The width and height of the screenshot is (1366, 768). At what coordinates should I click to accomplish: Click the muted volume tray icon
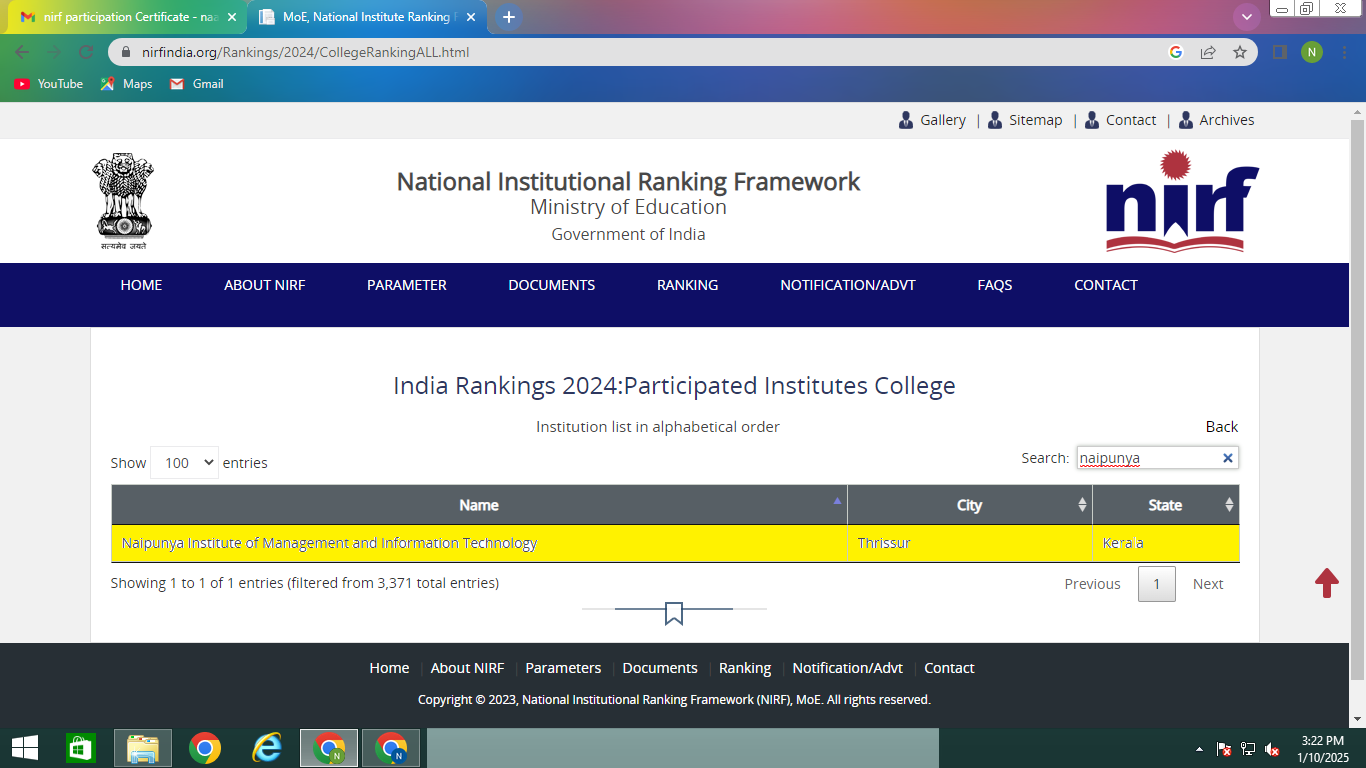point(1273,749)
